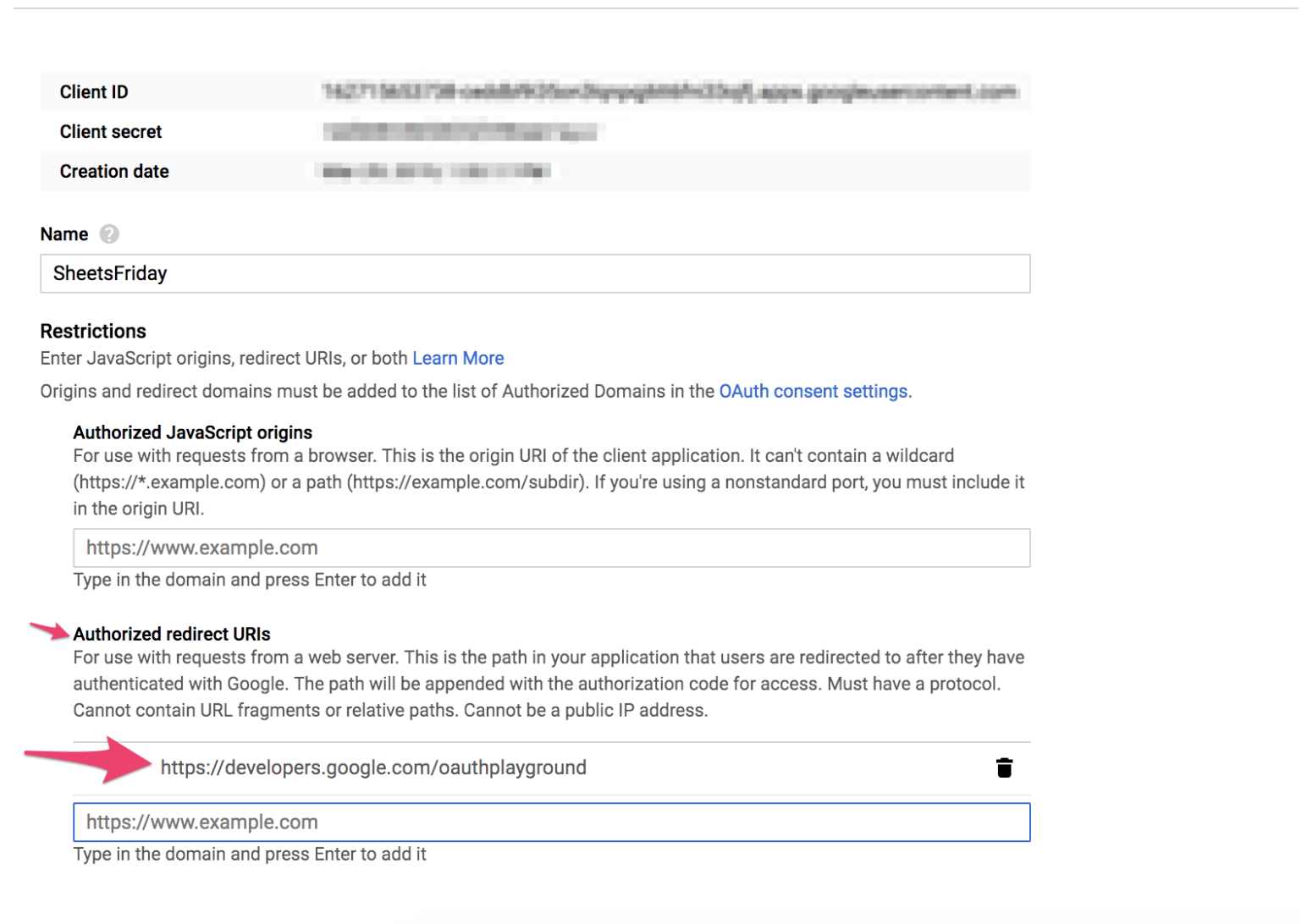Click the Authorized redirect URIs heading

[x=172, y=634]
